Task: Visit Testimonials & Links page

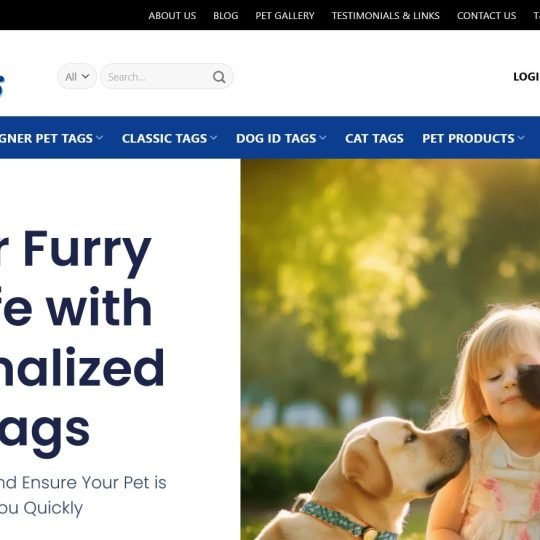Action: 385,15
